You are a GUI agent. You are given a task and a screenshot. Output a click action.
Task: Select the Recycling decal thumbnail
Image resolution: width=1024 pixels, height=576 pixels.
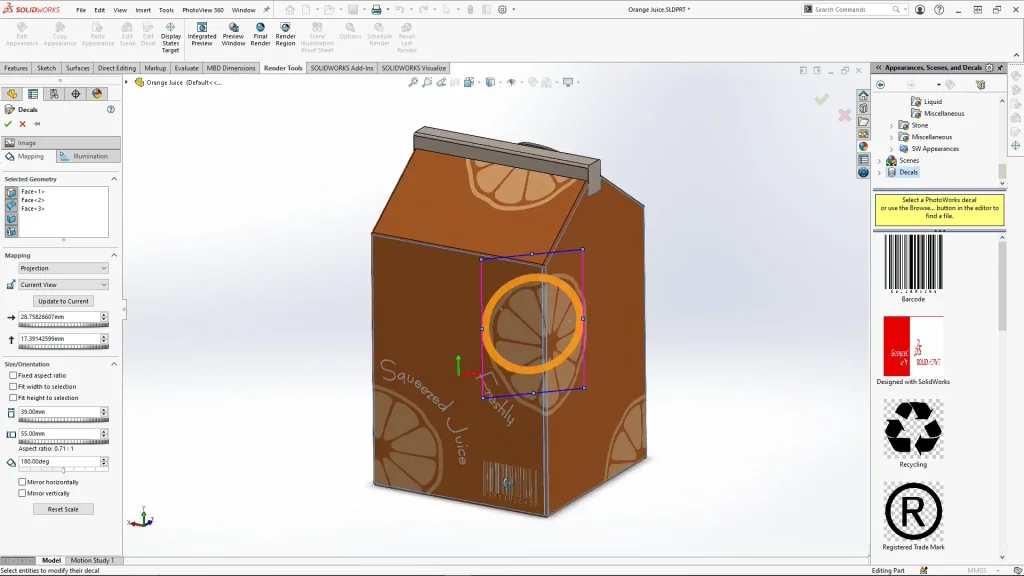(x=912, y=429)
